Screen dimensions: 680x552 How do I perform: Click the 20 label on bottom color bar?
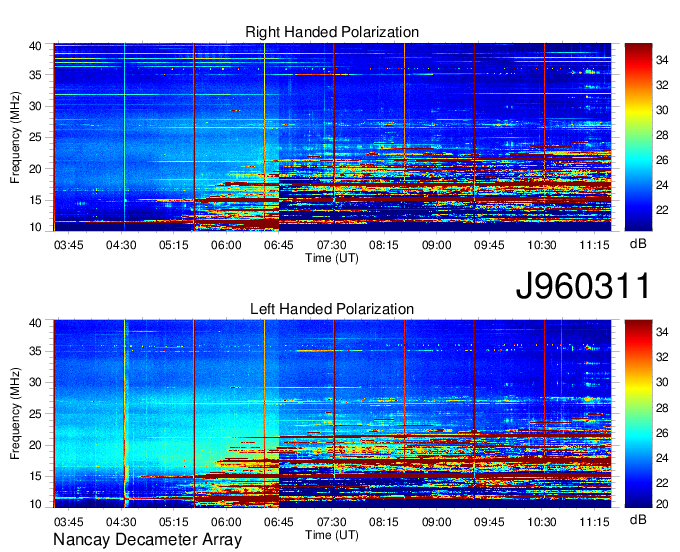tap(662, 504)
